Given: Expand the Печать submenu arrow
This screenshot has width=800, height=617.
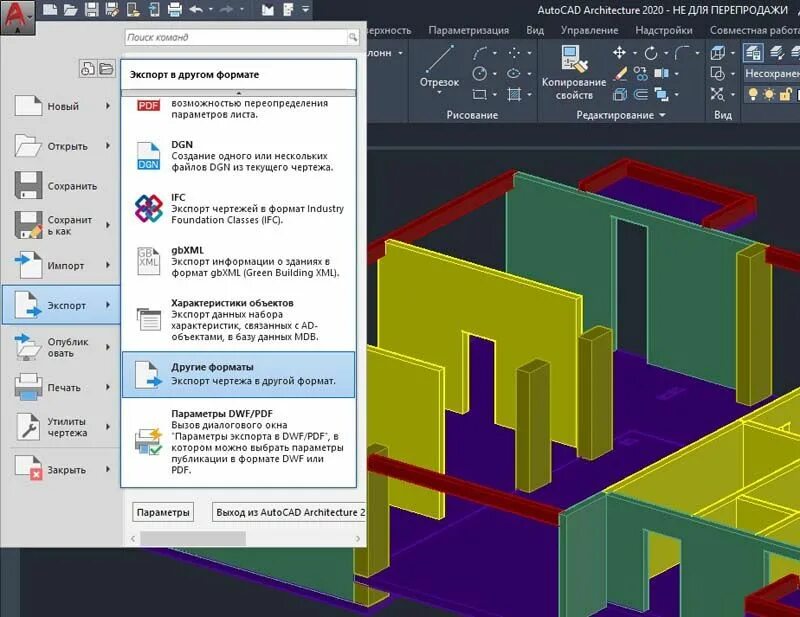Looking at the screenshot, I should (x=108, y=387).
